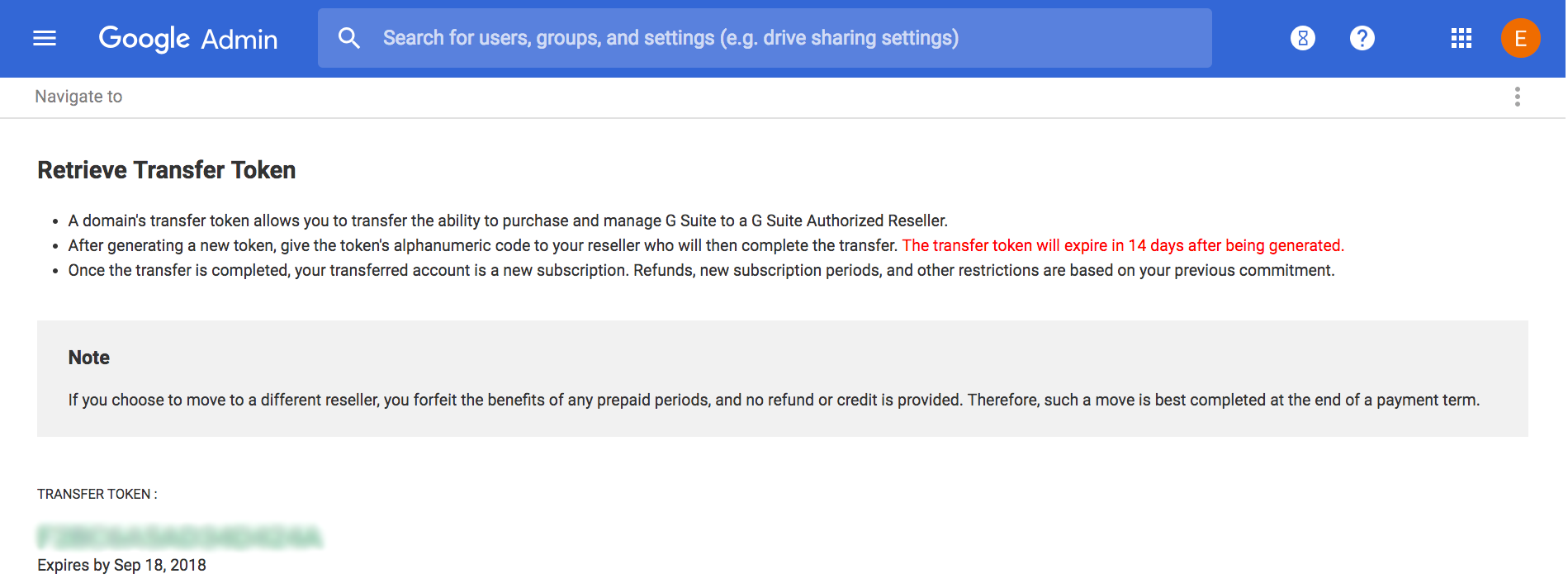Click the Retrieve Transfer Token heading
Image resolution: width=1568 pixels, height=588 pixels.
point(166,170)
